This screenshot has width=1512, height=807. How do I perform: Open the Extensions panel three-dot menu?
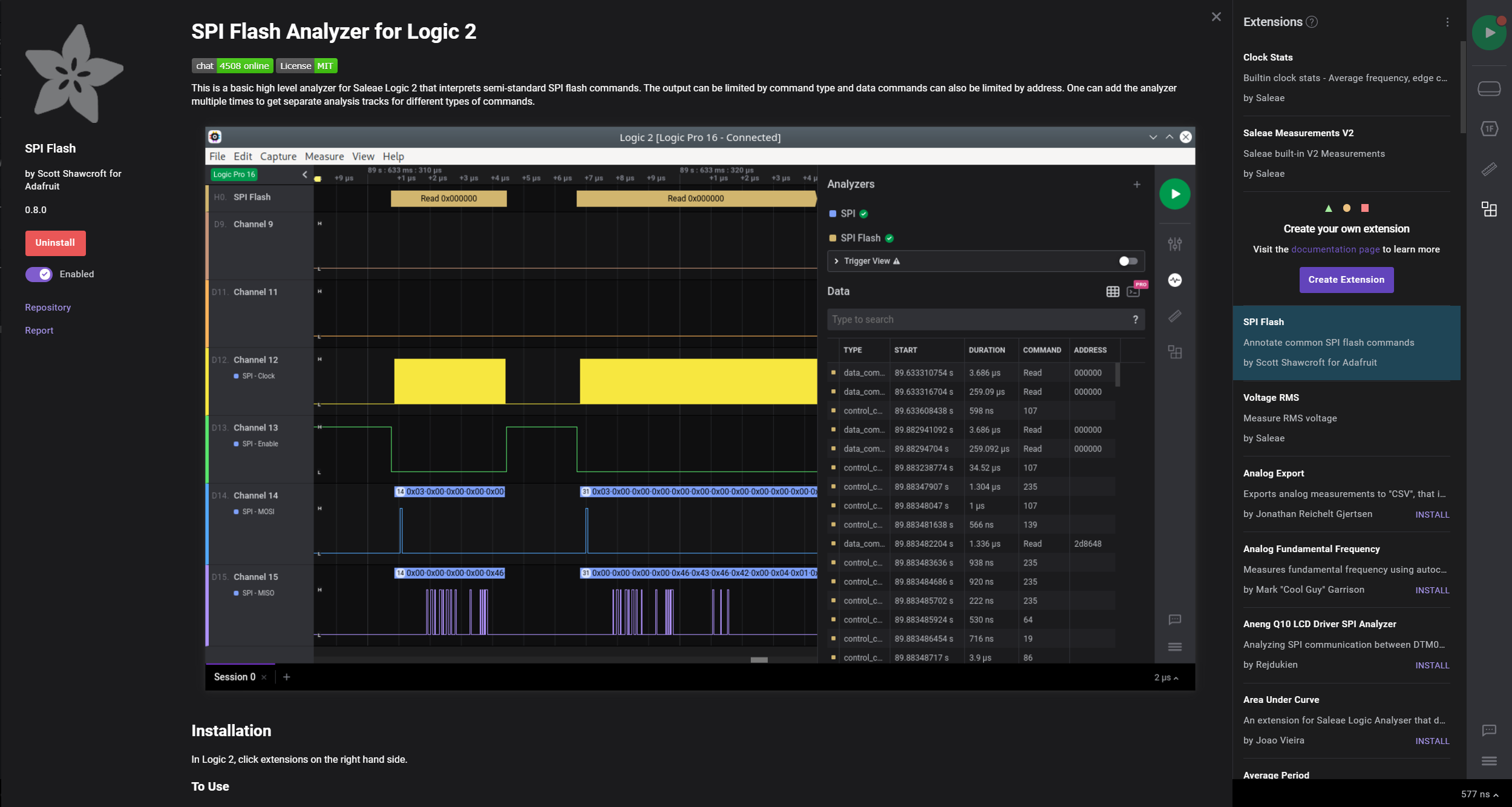pos(1447,22)
